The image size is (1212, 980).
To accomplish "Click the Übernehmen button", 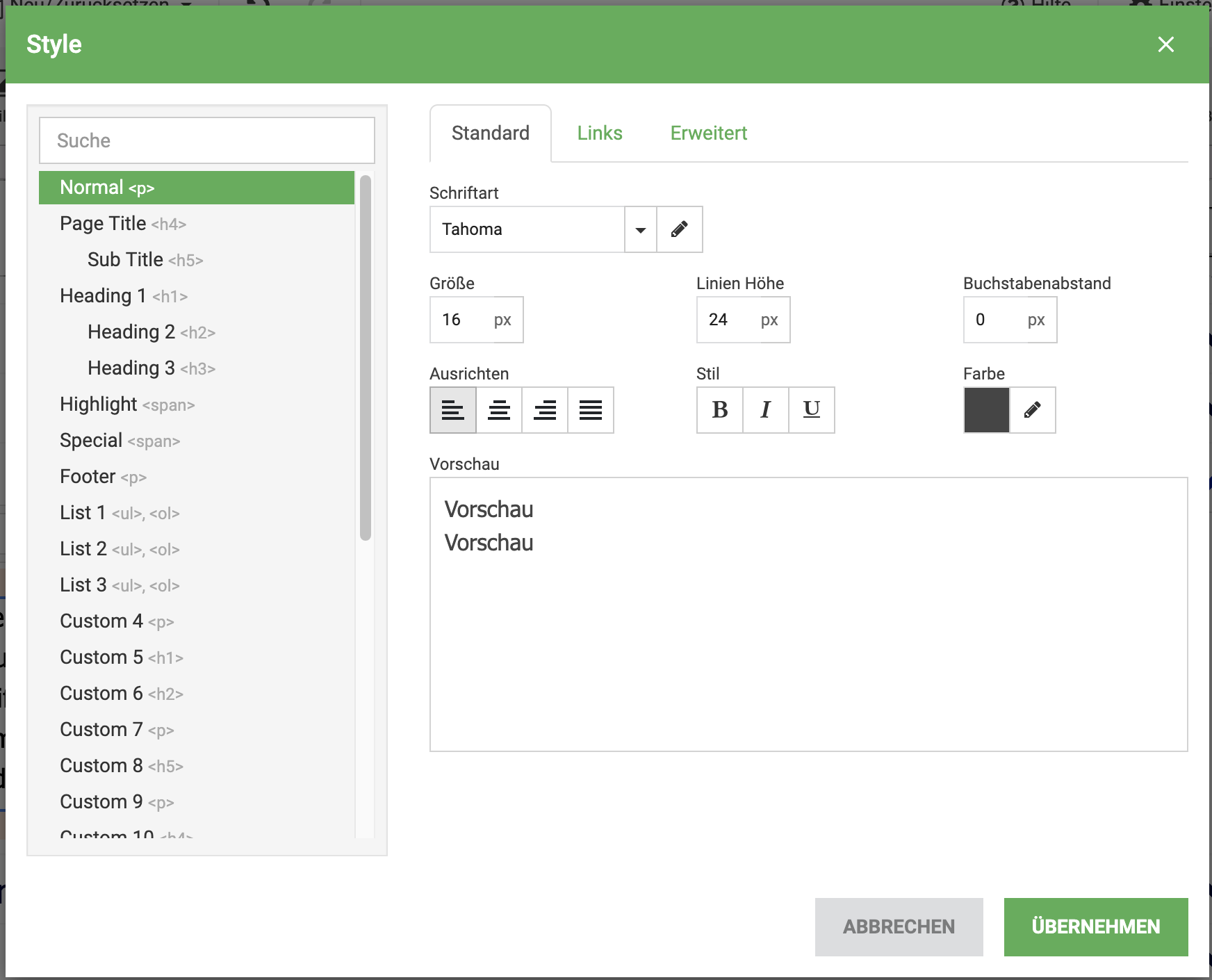I will coord(1095,926).
